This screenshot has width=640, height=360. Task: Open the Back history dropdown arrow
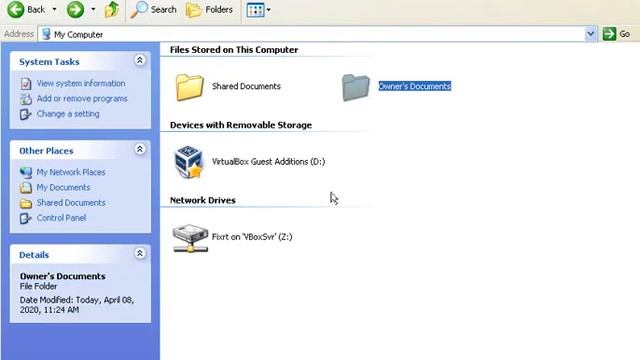pos(54,9)
